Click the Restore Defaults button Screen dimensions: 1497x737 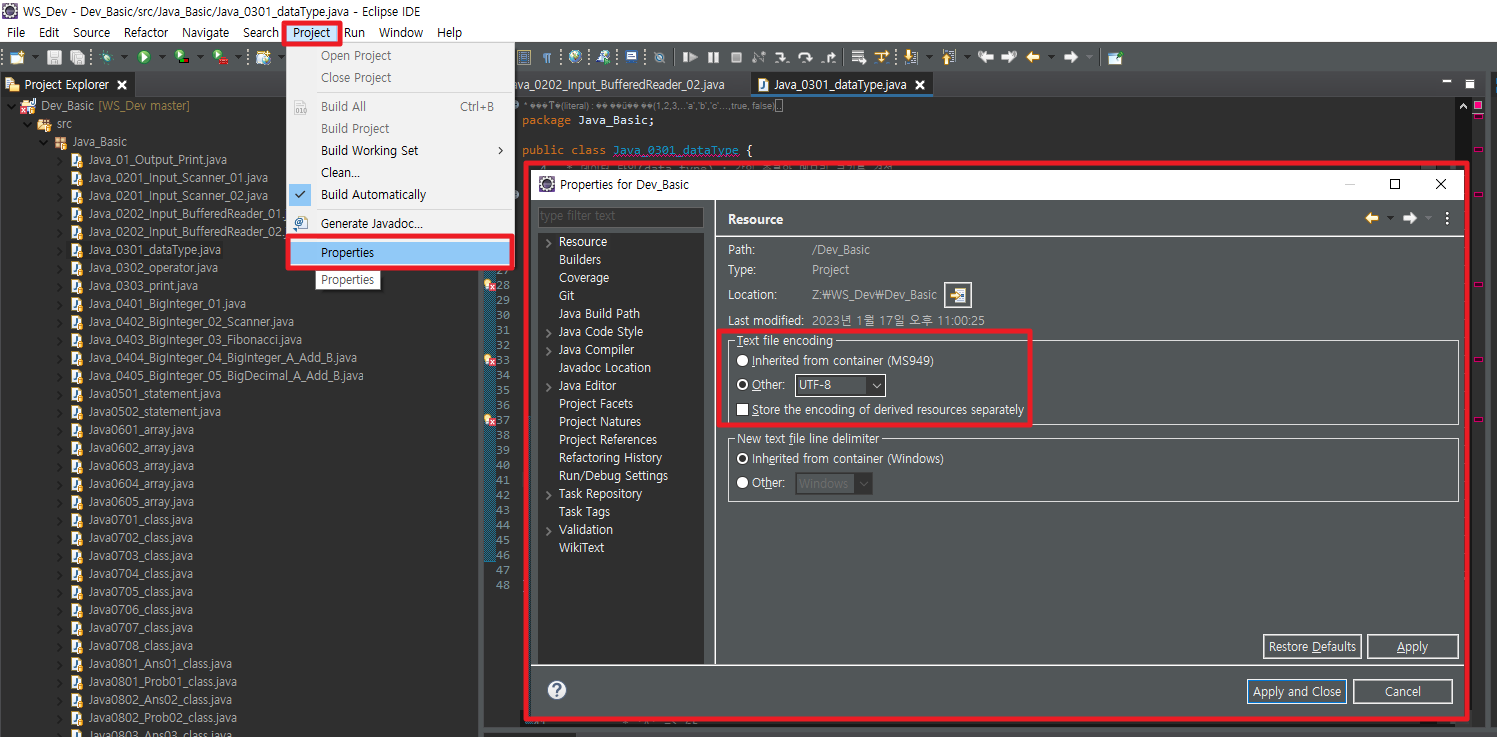(x=1312, y=646)
